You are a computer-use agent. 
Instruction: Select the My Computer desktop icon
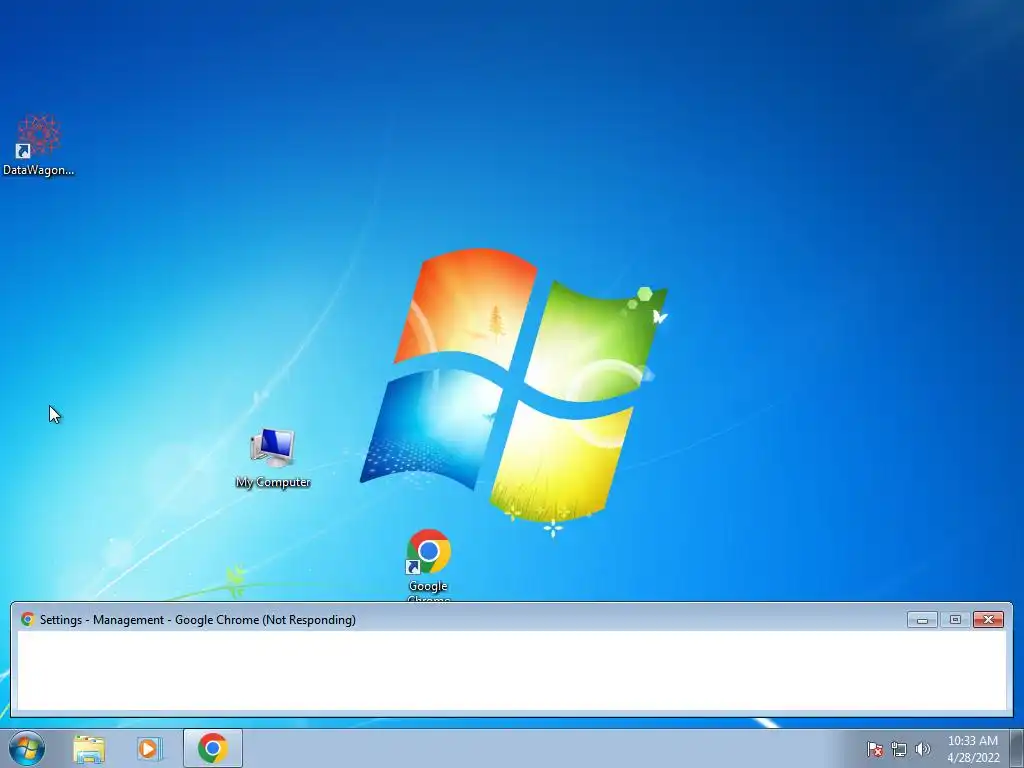tap(273, 458)
